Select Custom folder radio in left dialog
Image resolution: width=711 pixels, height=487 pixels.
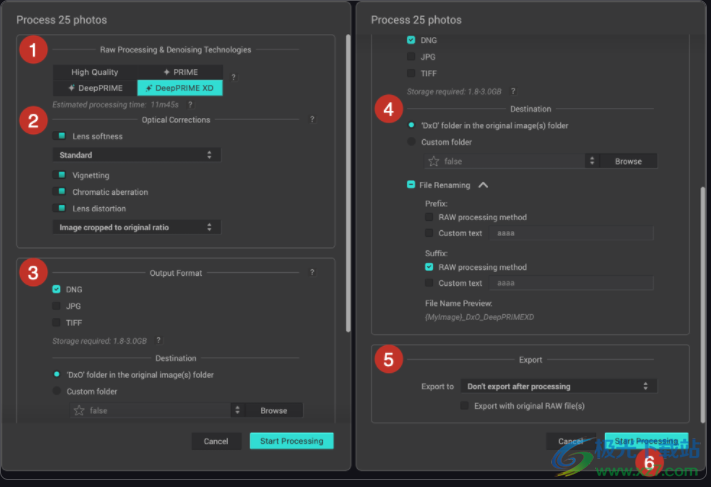point(56,391)
